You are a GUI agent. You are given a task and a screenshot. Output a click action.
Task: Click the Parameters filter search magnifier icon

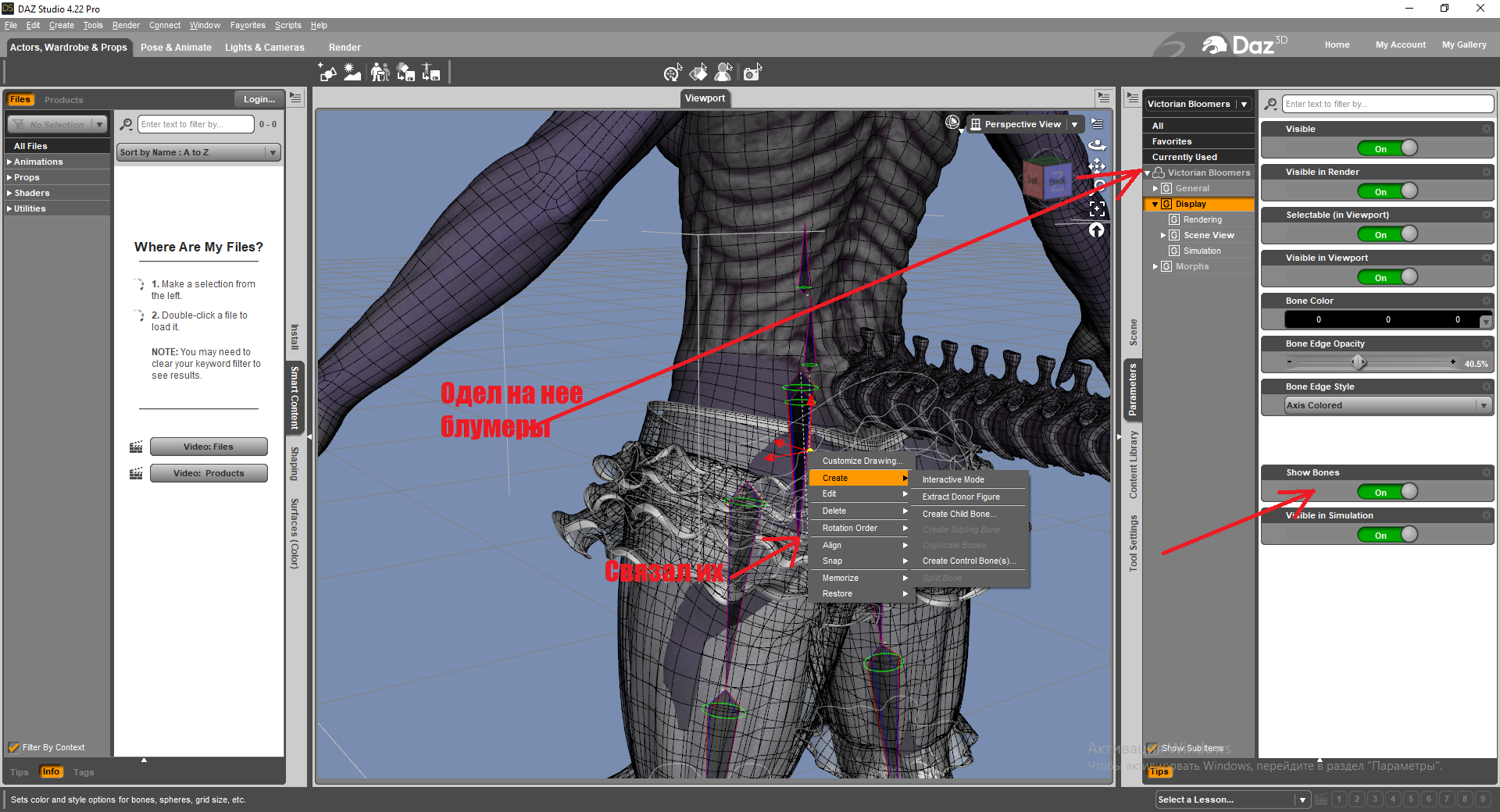[1271, 104]
